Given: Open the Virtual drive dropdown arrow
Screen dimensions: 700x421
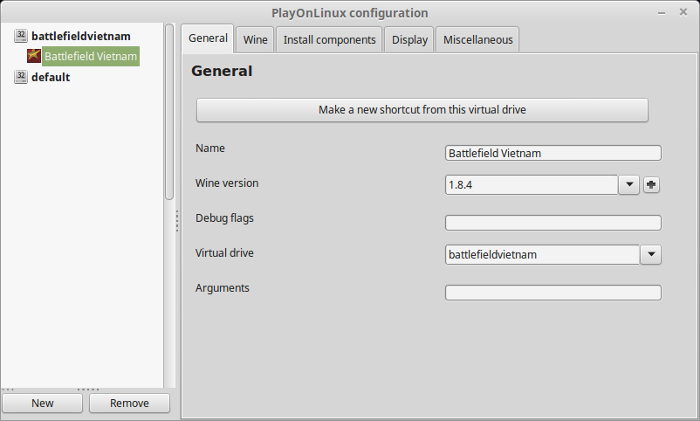Looking at the screenshot, I should click(651, 254).
